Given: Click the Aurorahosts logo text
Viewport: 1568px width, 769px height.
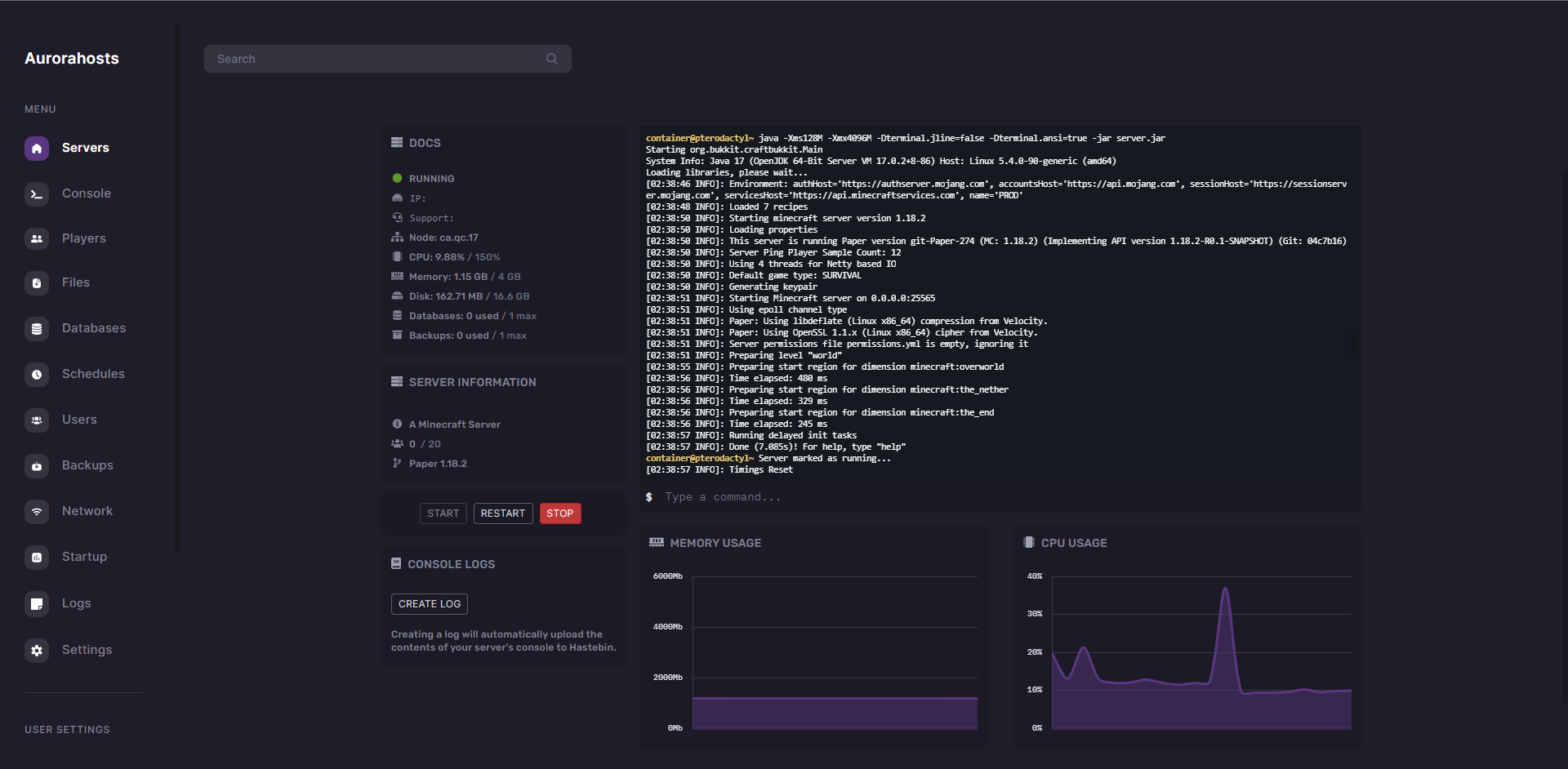Looking at the screenshot, I should coord(71,58).
